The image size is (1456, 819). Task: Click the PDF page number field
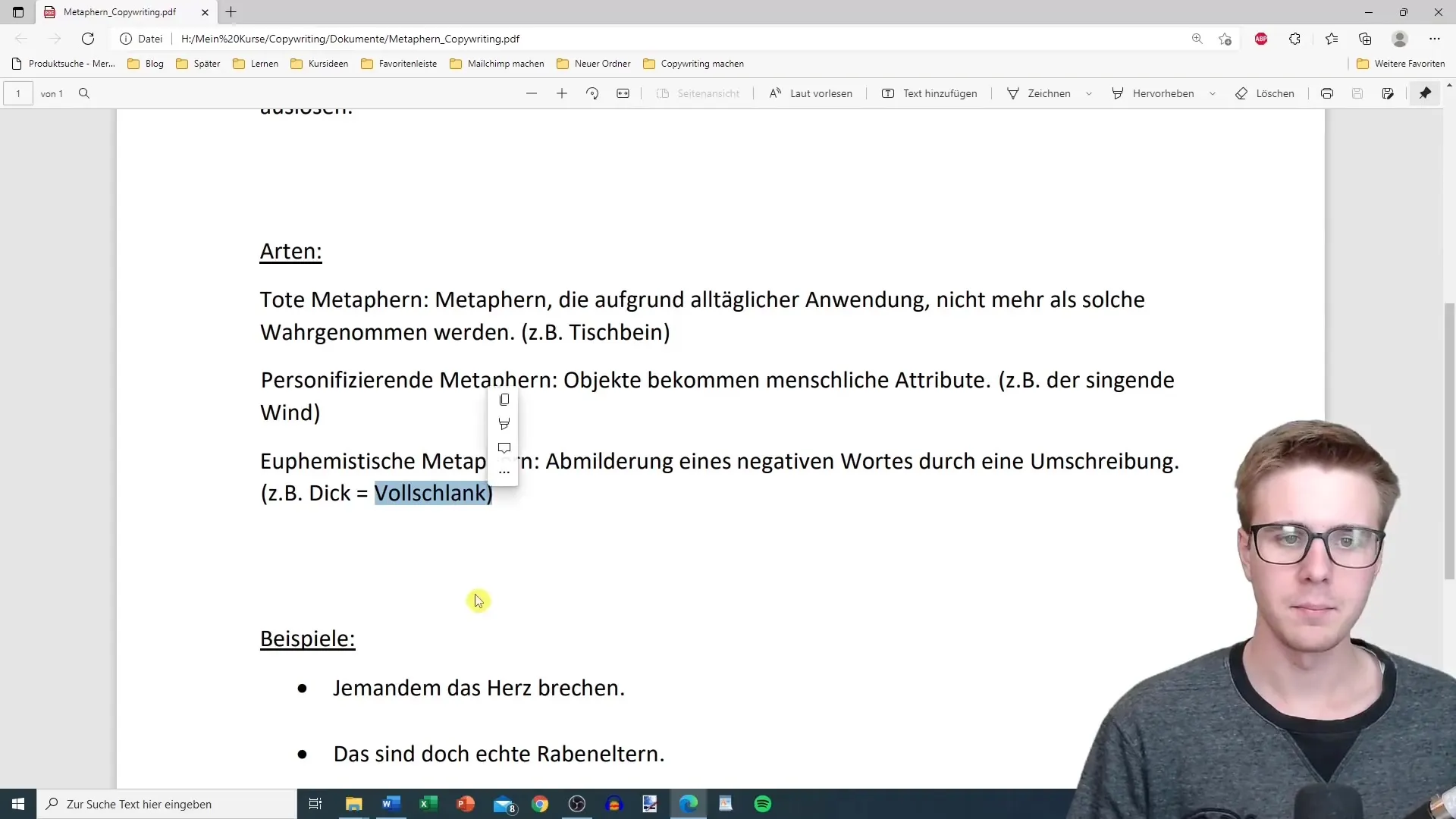(18, 93)
